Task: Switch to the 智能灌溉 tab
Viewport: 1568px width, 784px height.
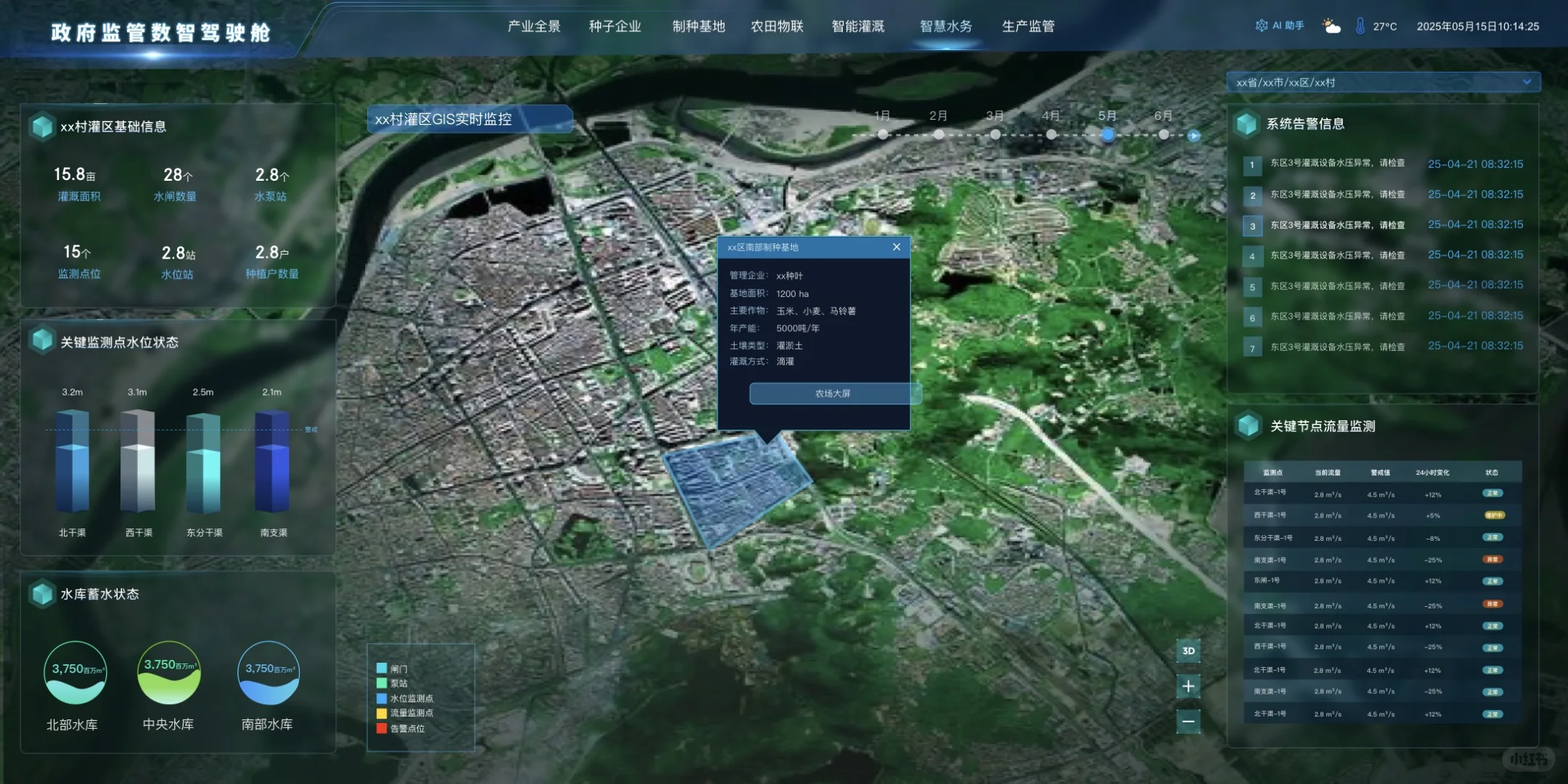Action: coord(858,27)
